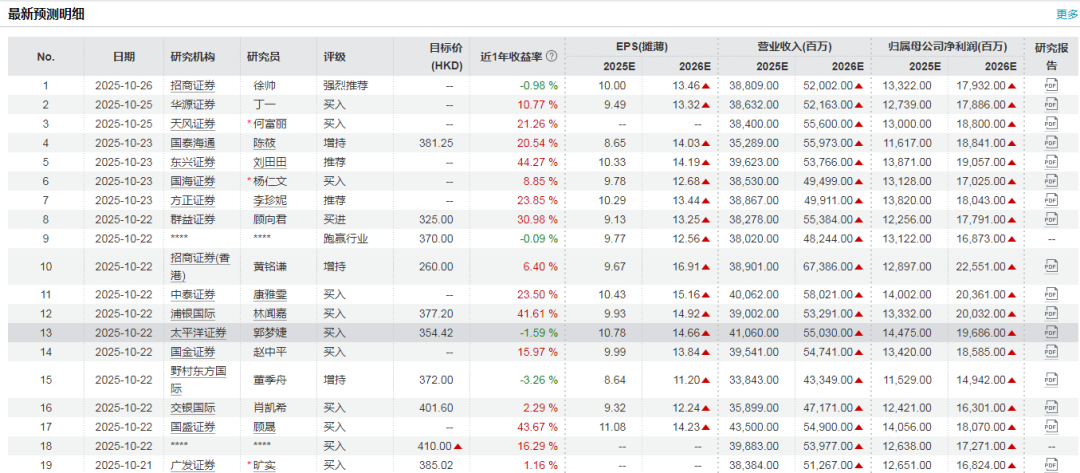Screen dimensions: 1080x473
Task: Open 浦银国际 institution link
Action: [192, 314]
